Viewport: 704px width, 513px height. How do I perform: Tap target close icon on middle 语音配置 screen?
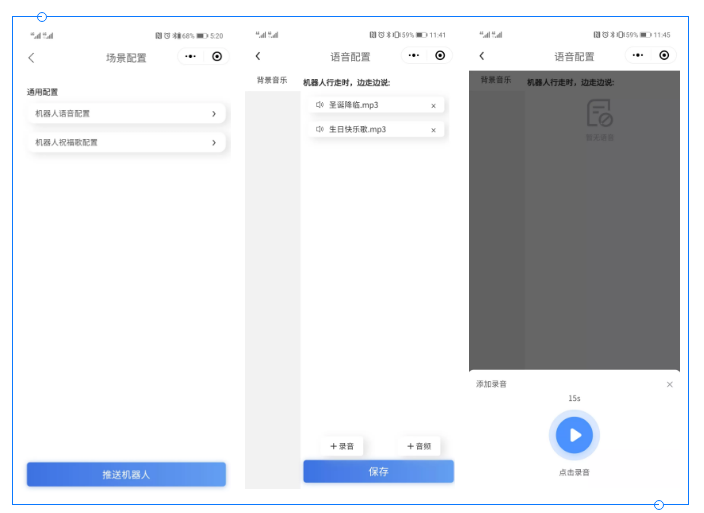[440, 55]
